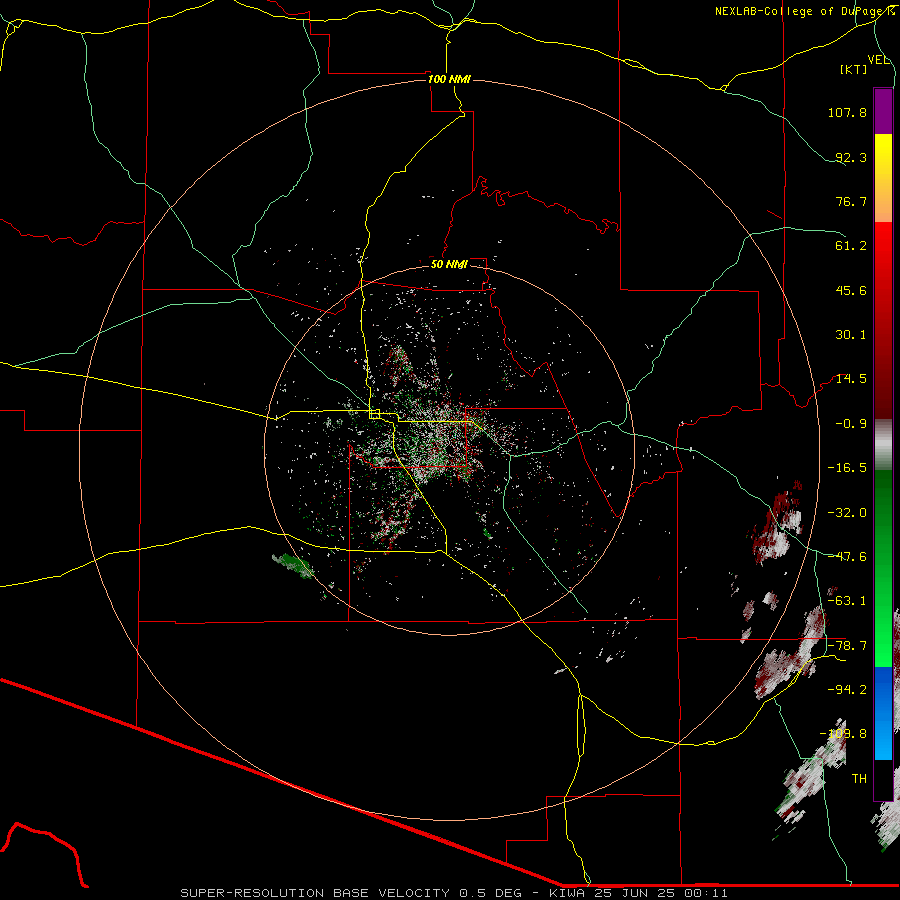900x900 pixels.
Task: Click the green velocity echo southwest of the 50 NMI ring
Action: pyautogui.click(x=293, y=565)
